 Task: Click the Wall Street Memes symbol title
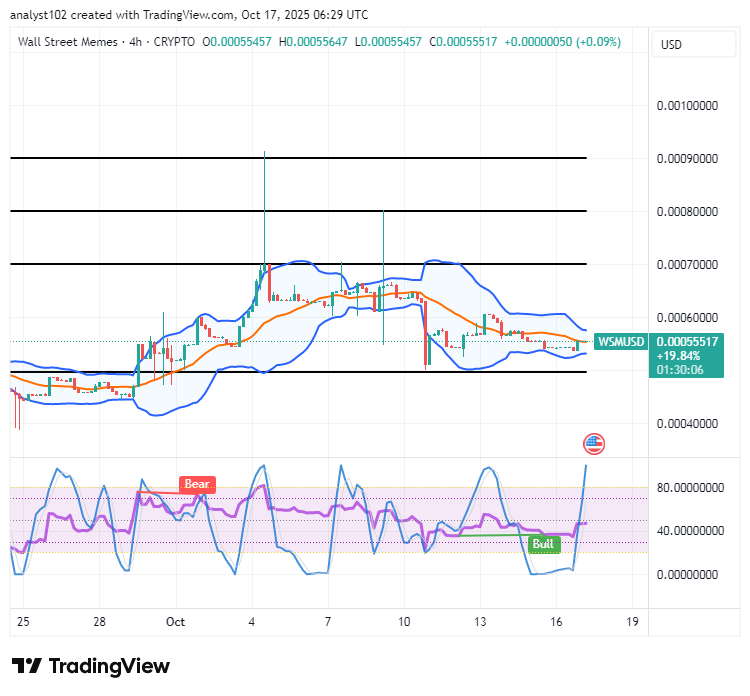click(67, 42)
